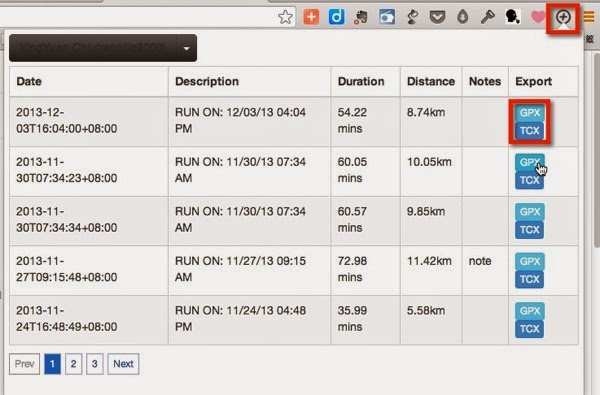Click the Evernote elephant extension
Image resolution: width=600 pixels, height=395 pixels.
[x=361, y=17]
